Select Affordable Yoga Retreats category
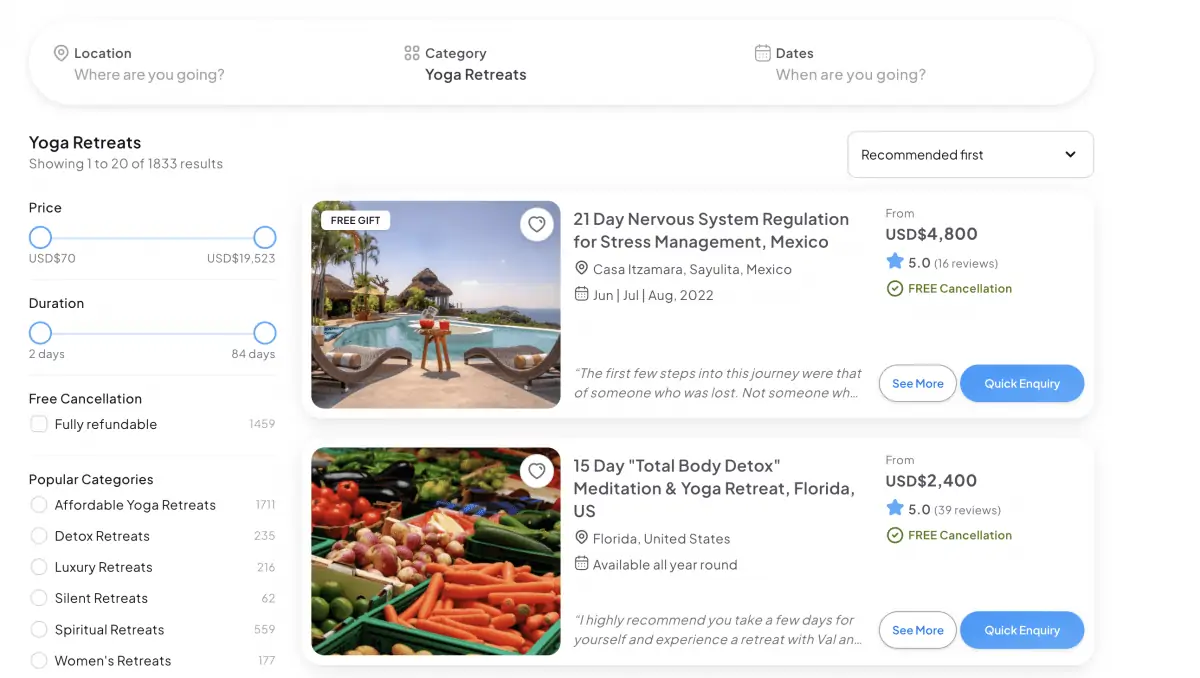 39,505
